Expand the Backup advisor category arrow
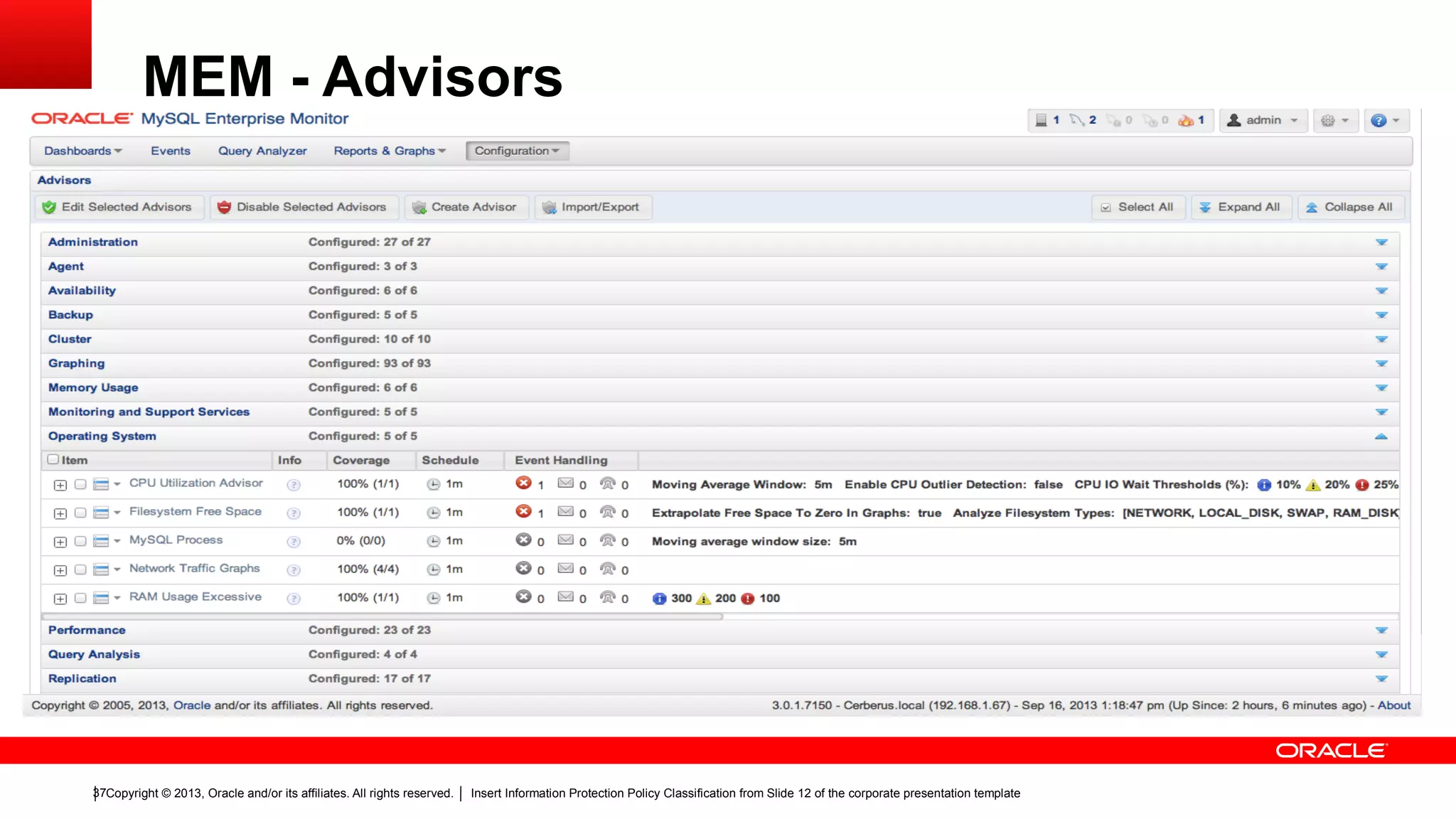Image resolution: width=1456 pixels, height=819 pixels. [x=1381, y=315]
